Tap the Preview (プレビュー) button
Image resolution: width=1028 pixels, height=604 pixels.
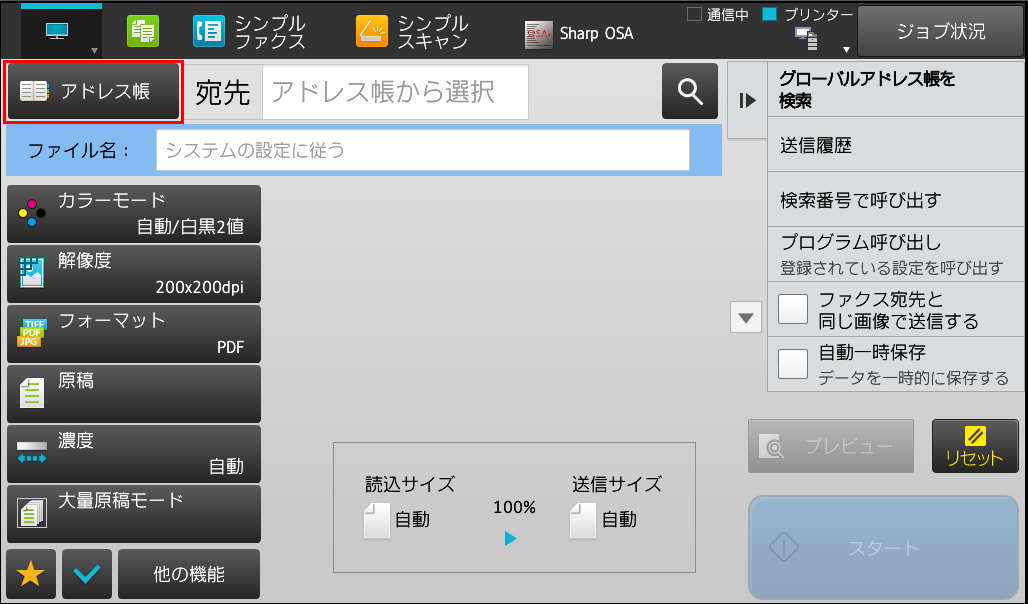tap(831, 446)
